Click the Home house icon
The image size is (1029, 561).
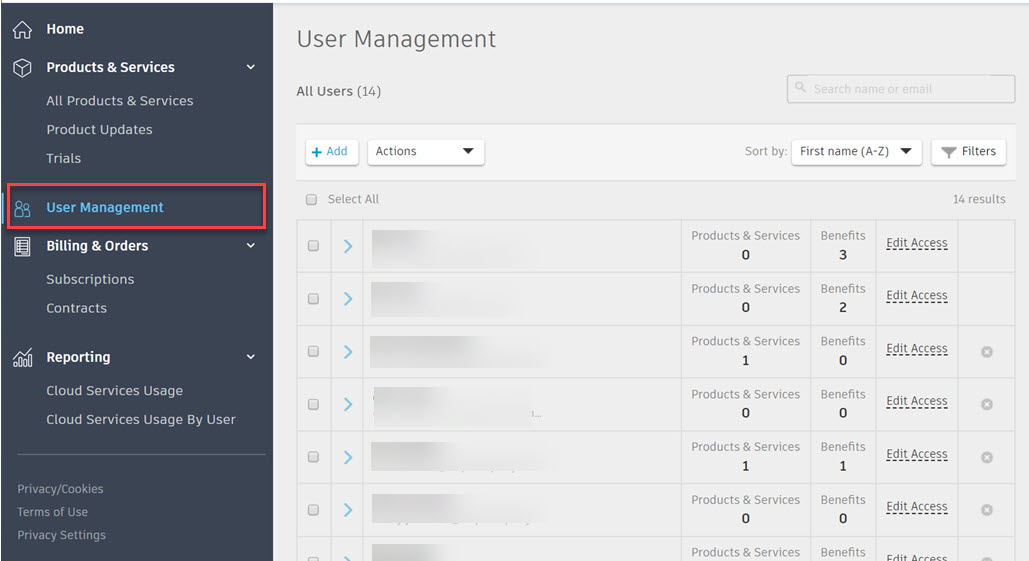[x=22, y=30]
